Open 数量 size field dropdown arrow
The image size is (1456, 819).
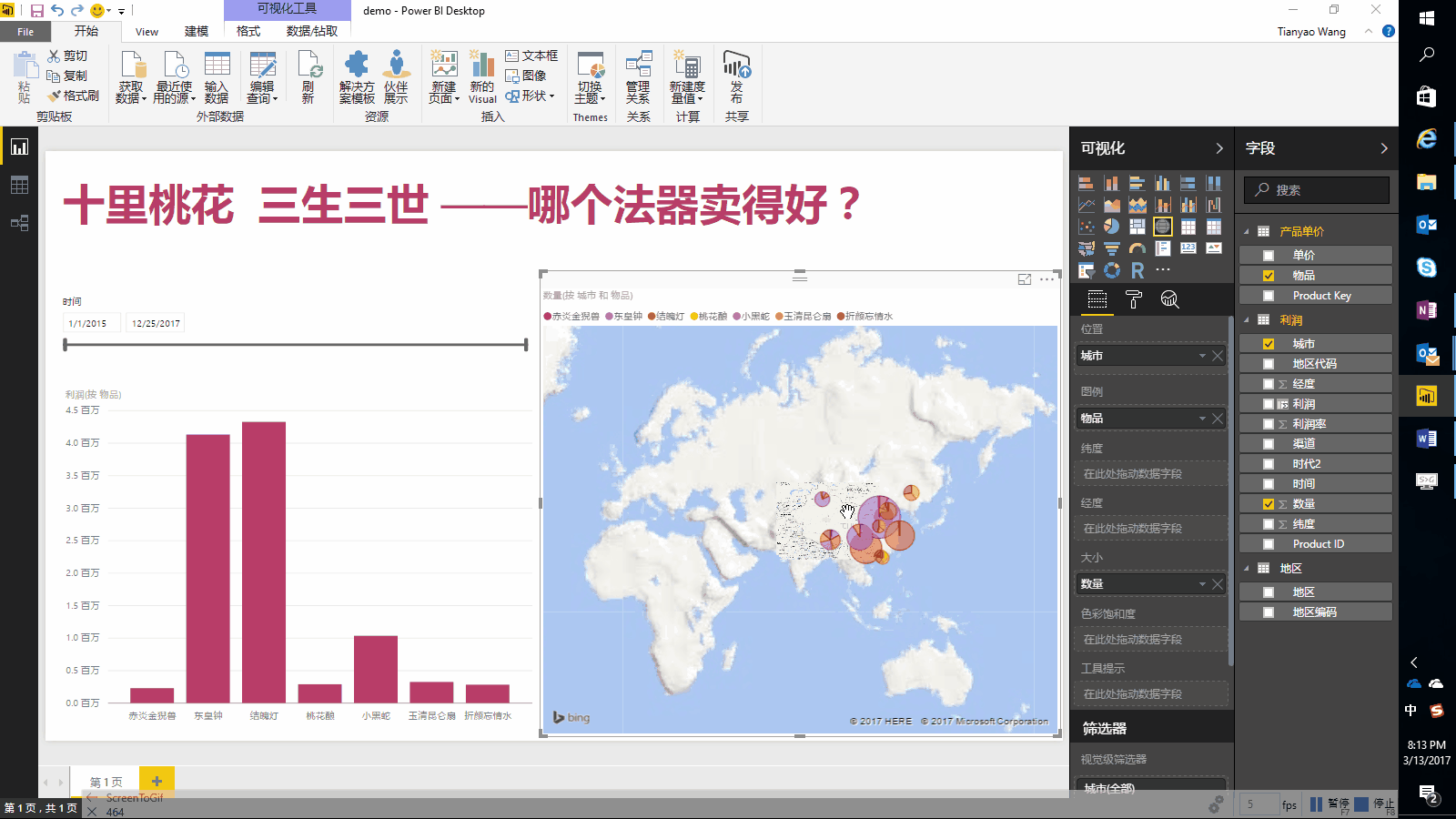(1202, 584)
